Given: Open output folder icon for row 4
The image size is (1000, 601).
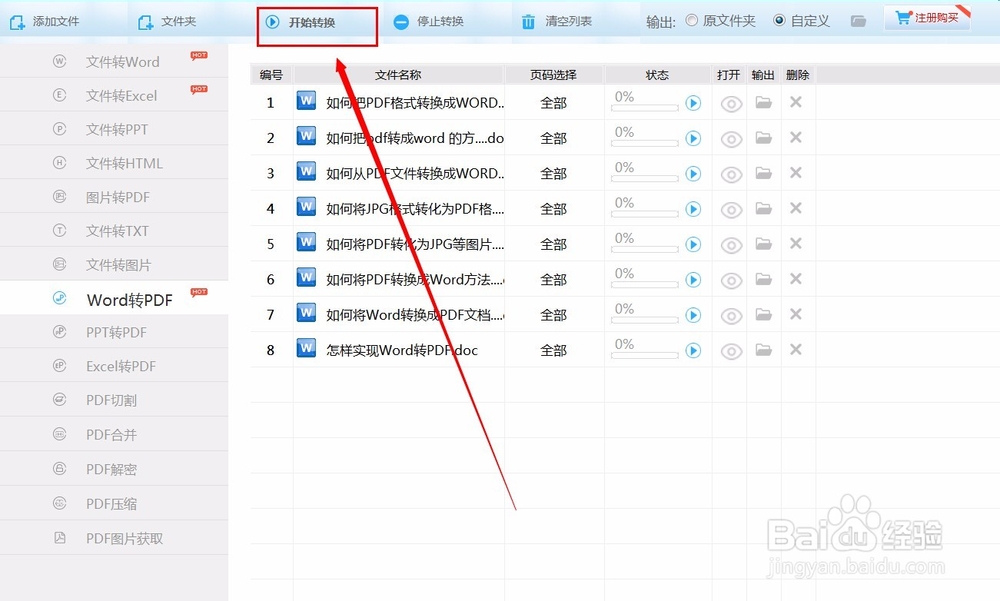Looking at the screenshot, I should [763, 209].
